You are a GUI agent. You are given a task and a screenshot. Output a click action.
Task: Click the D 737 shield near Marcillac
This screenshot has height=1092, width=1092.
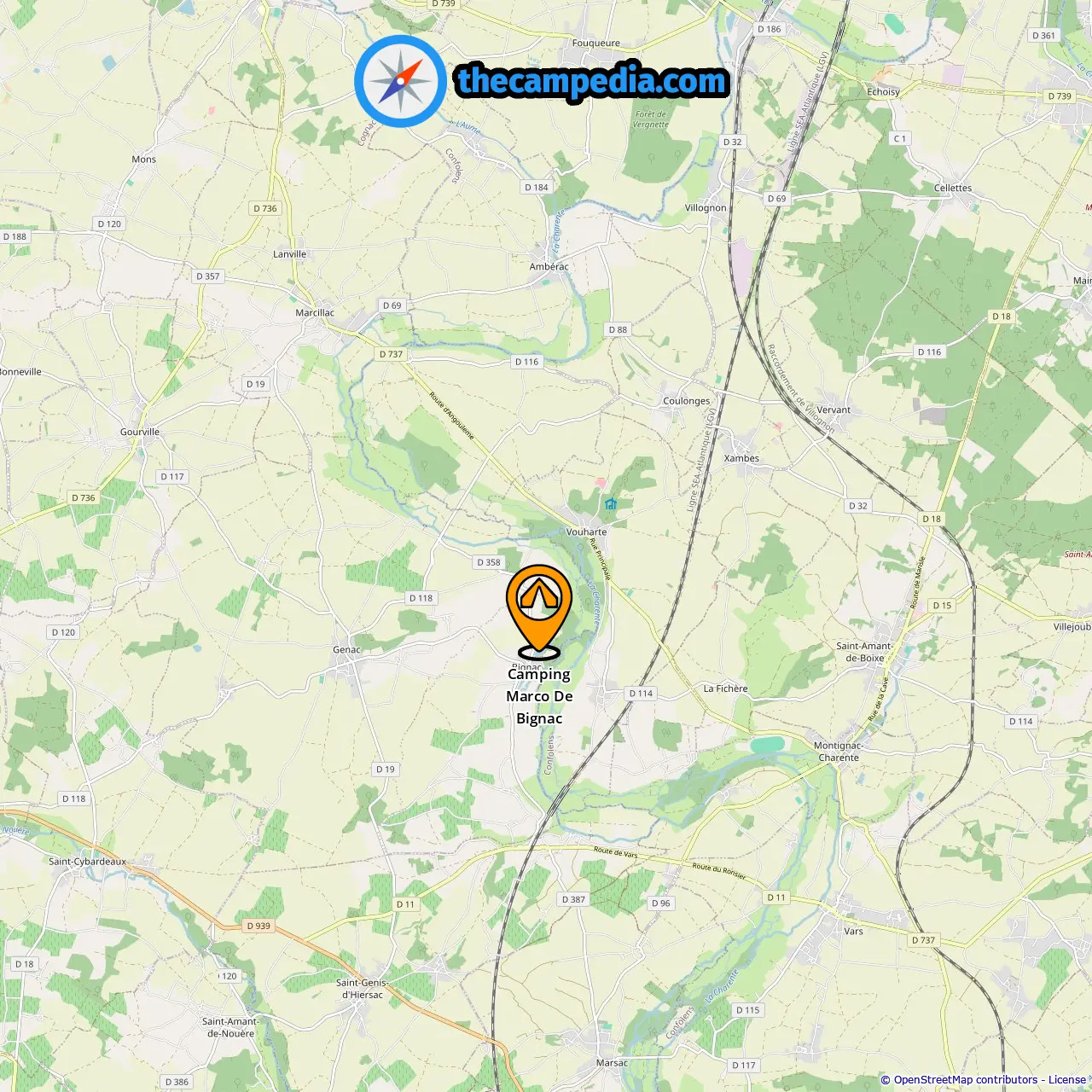pos(391,354)
